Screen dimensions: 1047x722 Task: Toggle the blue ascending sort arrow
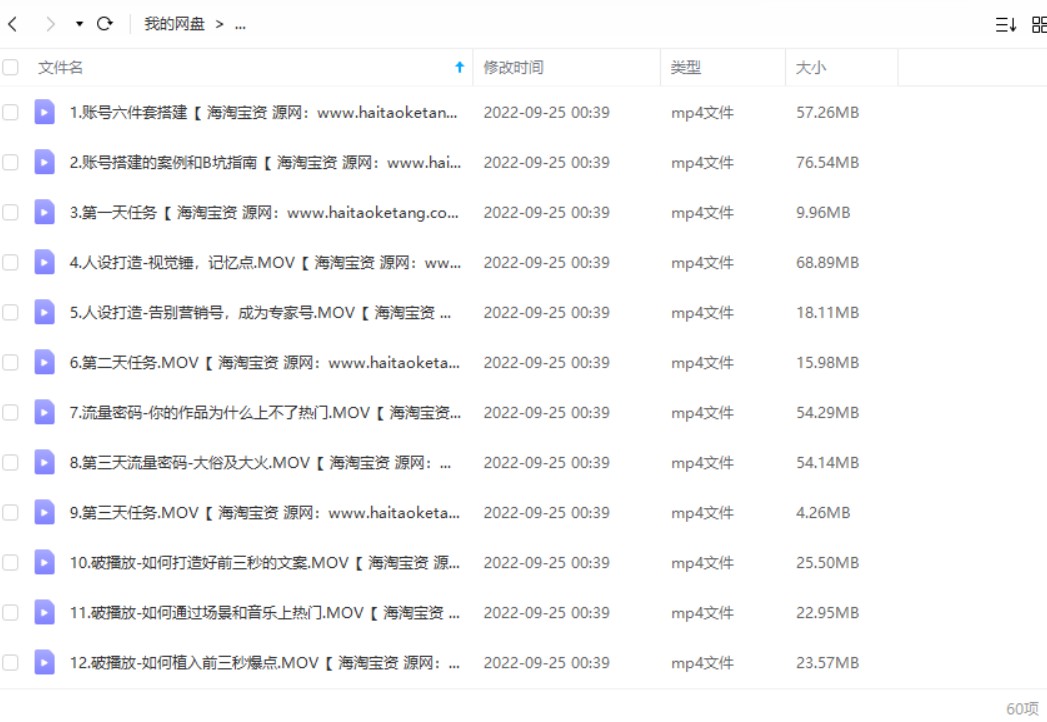[x=459, y=67]
